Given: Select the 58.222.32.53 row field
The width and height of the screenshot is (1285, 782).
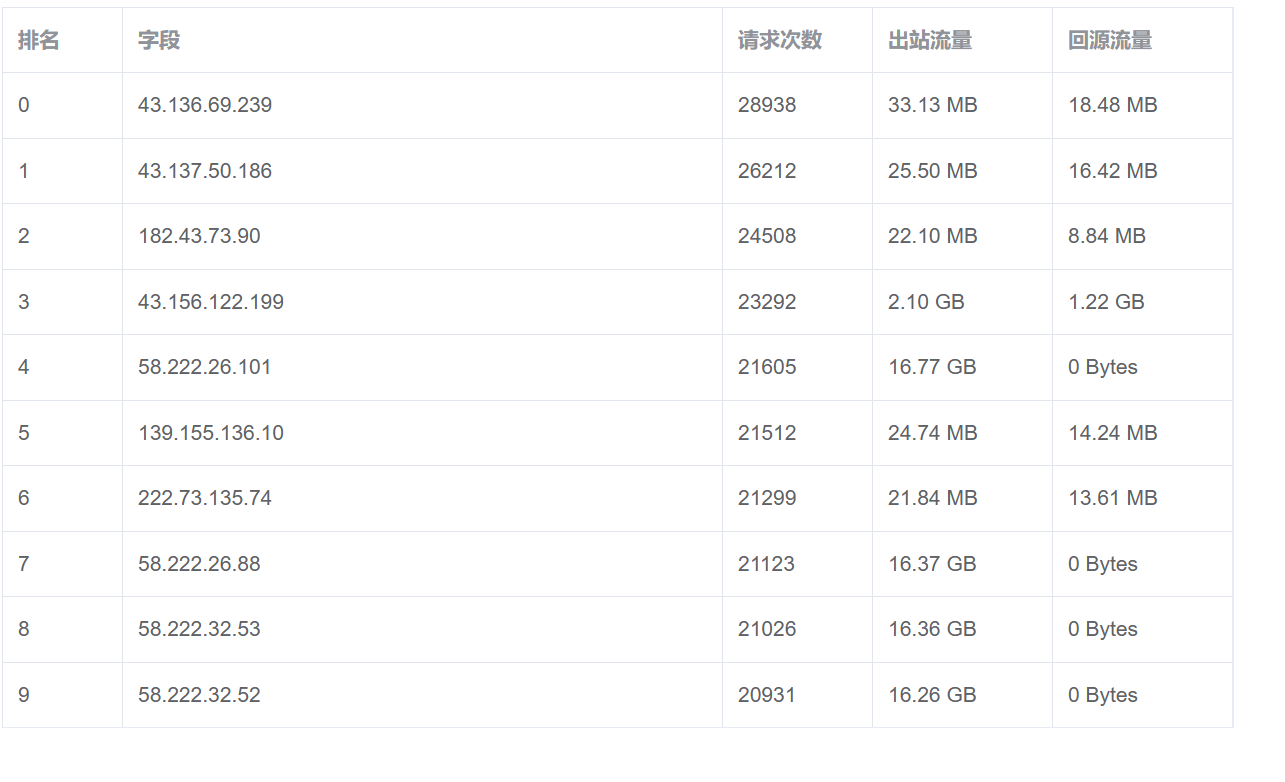Looking at the screenshot, I should (199, 629).
